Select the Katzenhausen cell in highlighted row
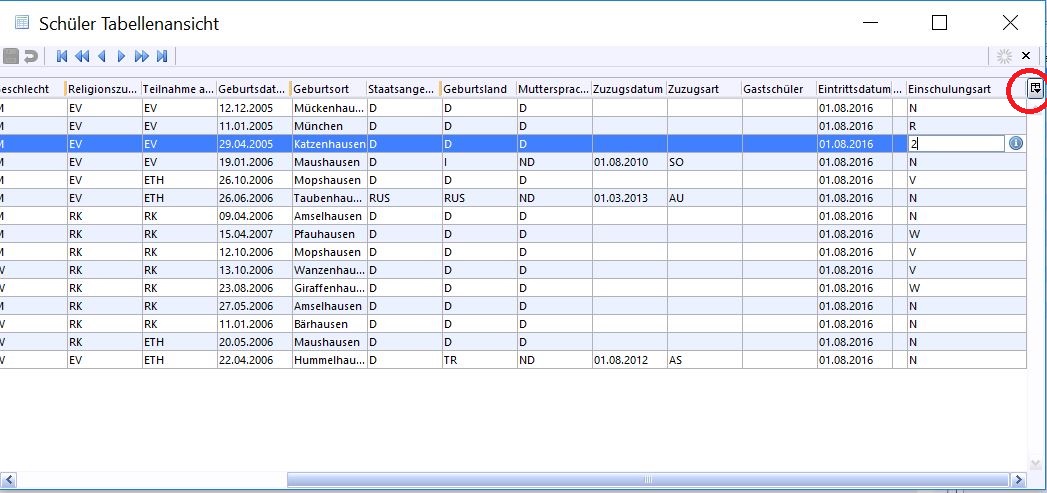This screenshot has height=493, width=1047. pyautogui.click(x=329, y=144)
